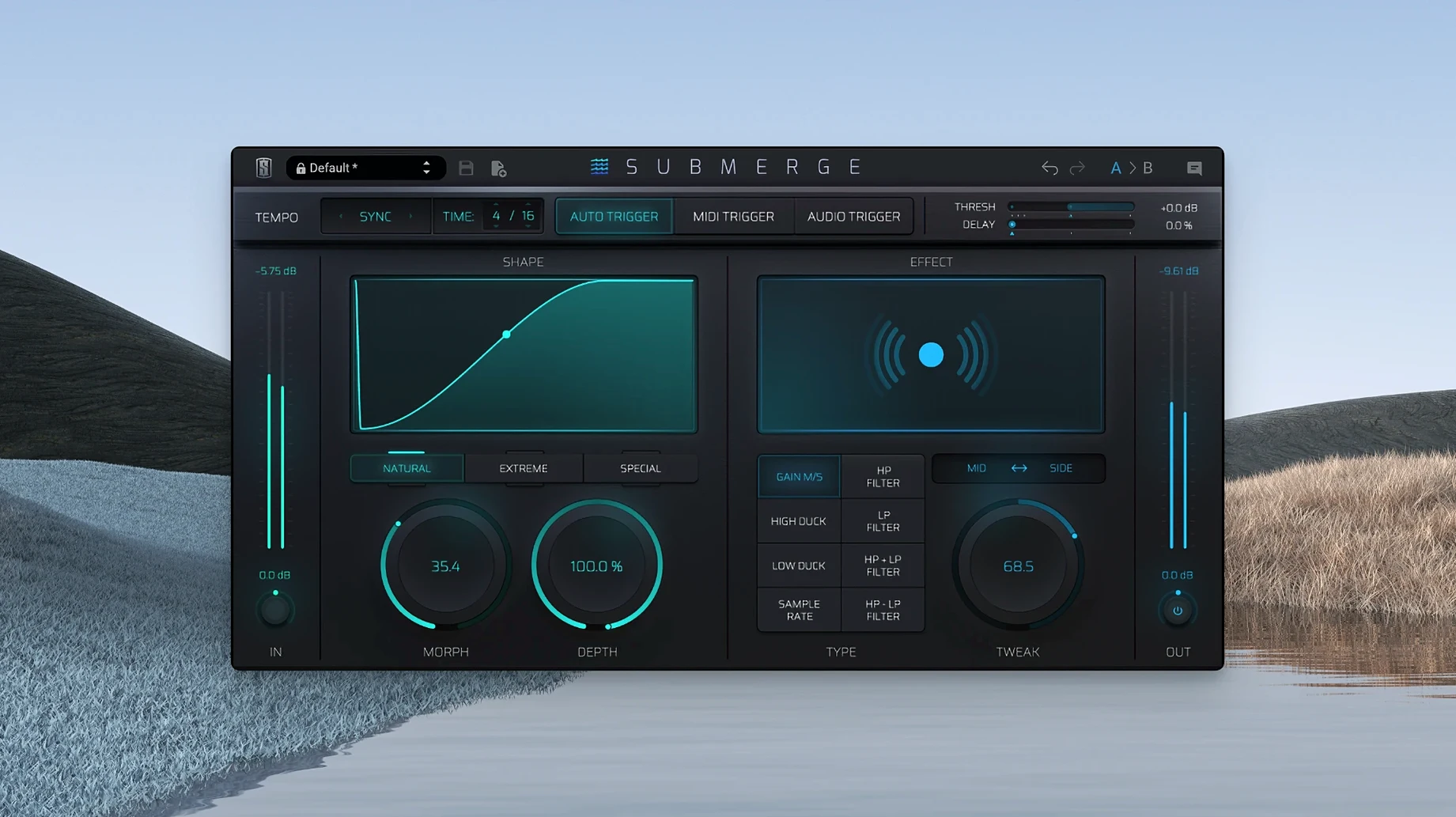This screenshot has width=1456, height=817.
Task: Click the save-as-new preset icon
Action: (498, 168)
